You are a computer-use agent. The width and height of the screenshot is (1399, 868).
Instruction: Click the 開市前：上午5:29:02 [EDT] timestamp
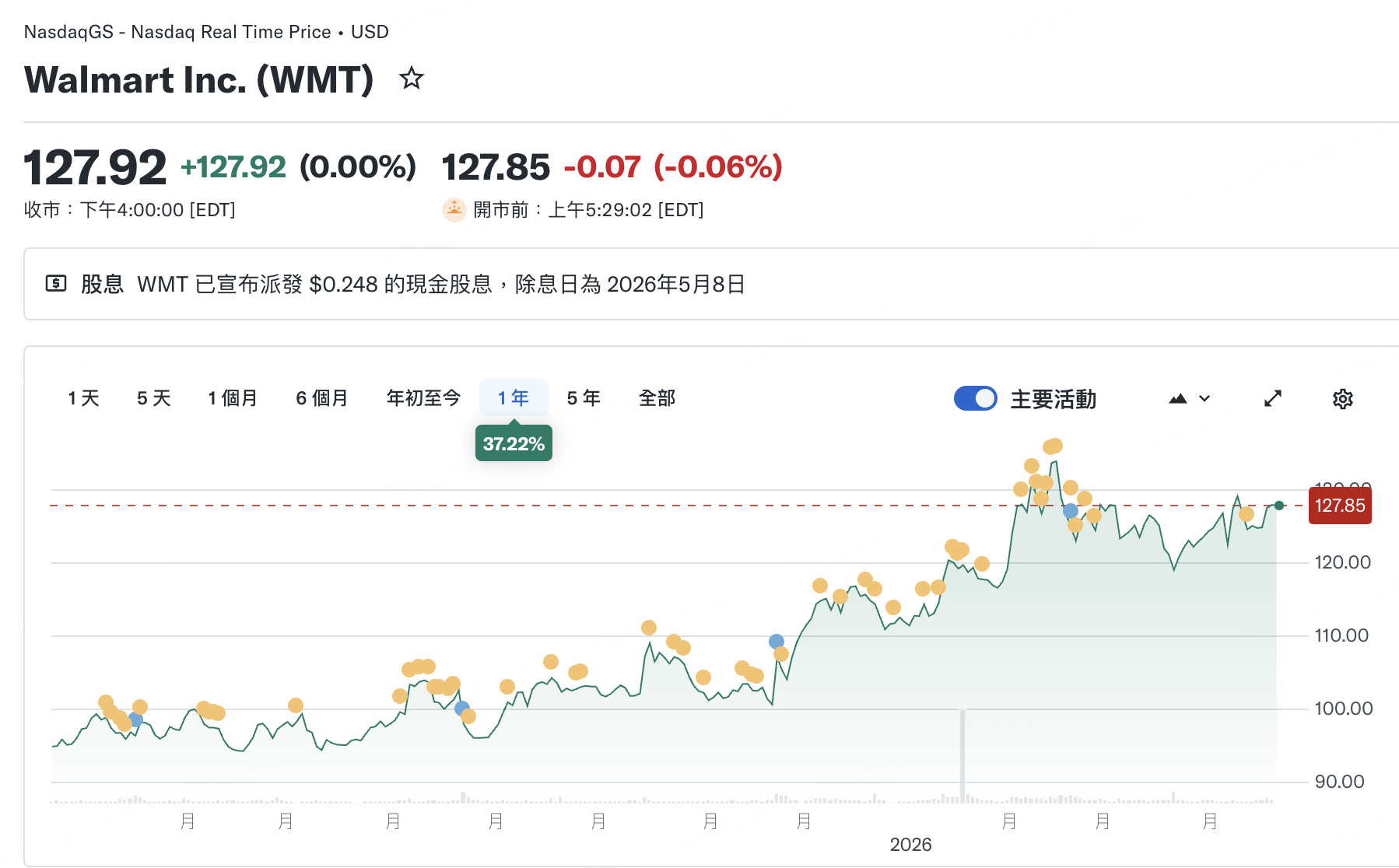(588, 210)
